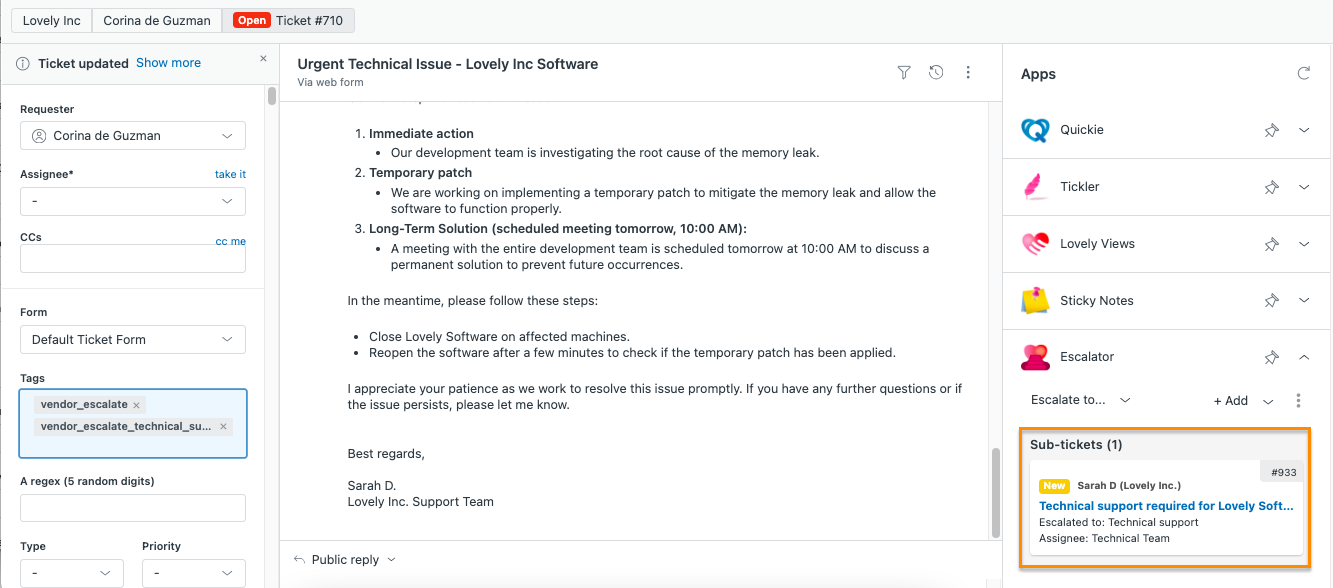Click the Via web form text
The height and width of the screenshot is (588, 1333).
coord(330,82)
